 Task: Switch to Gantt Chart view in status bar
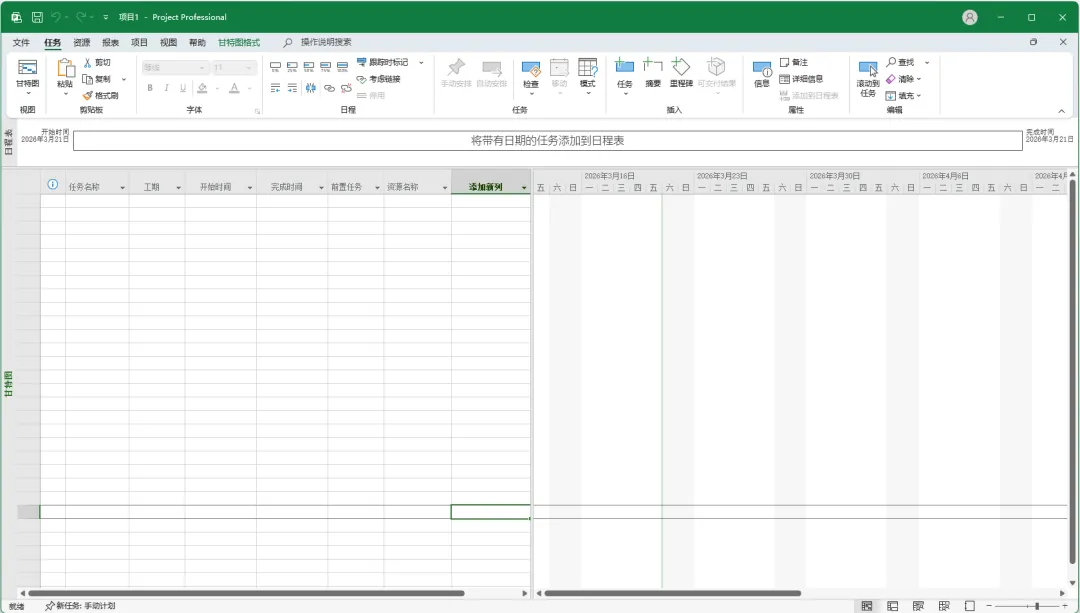point(866,606)
